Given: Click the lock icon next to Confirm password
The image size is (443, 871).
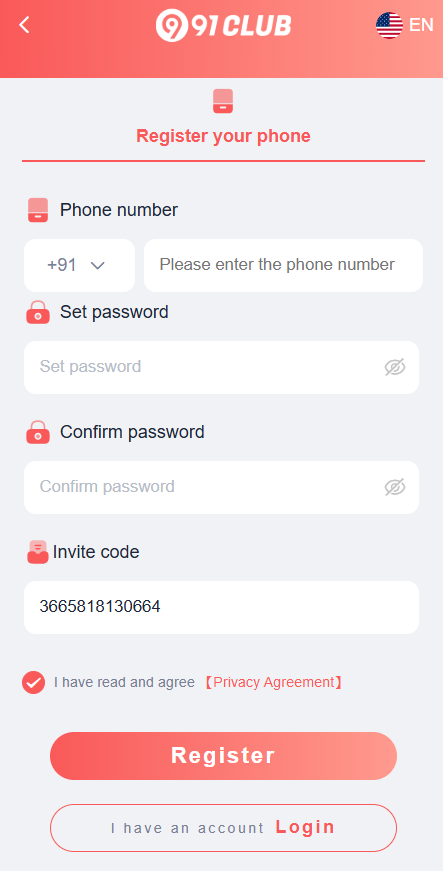Looking at the screenshot, I should point(38,432).
